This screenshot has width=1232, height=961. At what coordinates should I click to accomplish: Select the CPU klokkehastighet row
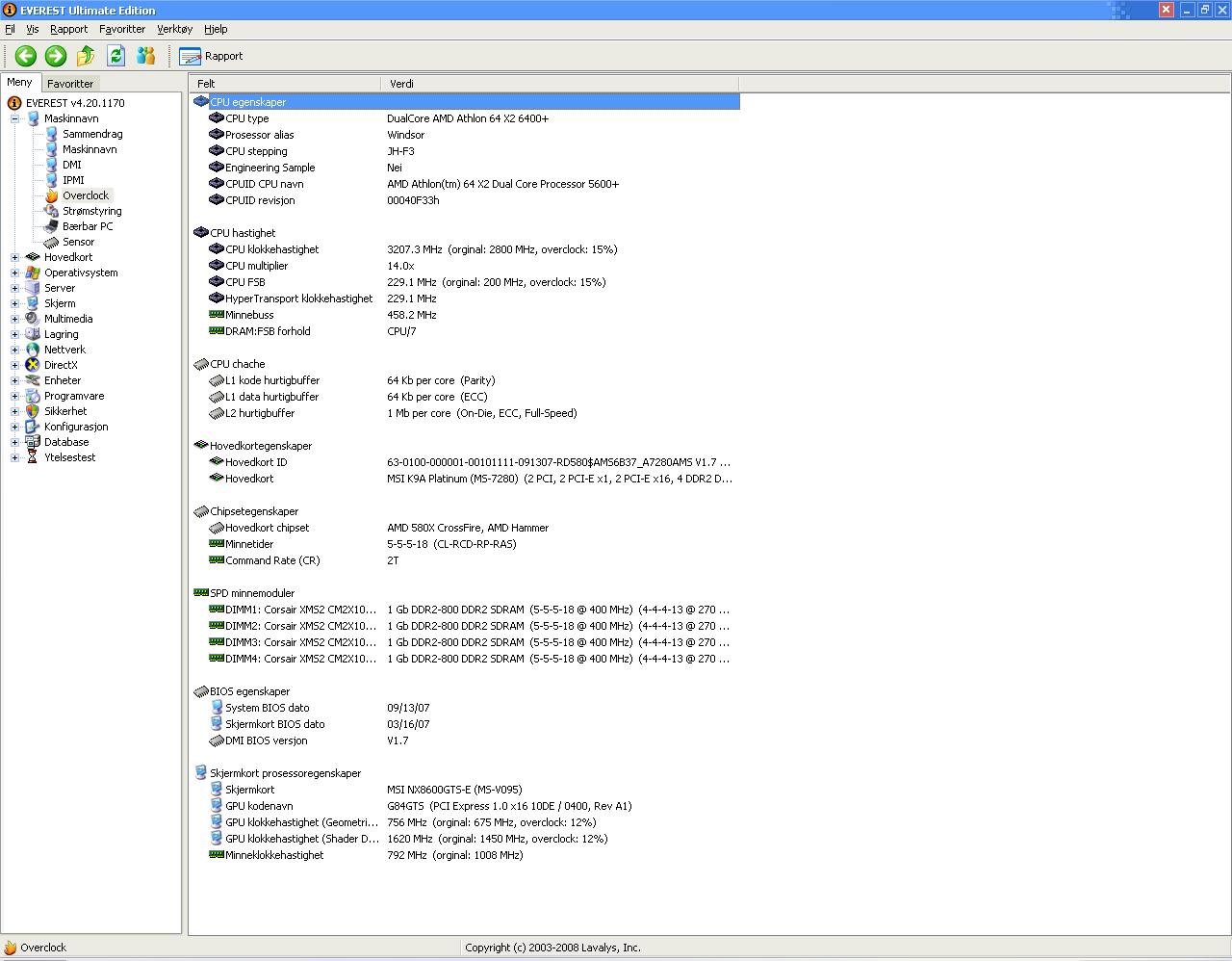tap(465, 249)
